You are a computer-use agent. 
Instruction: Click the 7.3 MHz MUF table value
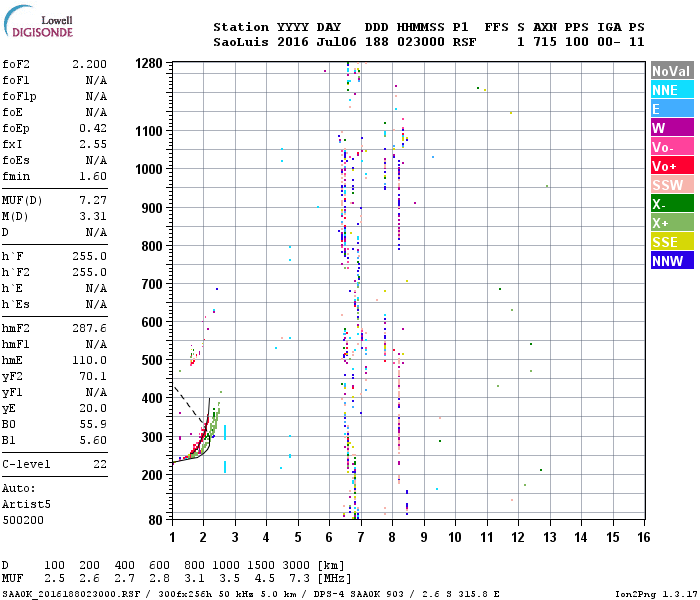(299, 579)
